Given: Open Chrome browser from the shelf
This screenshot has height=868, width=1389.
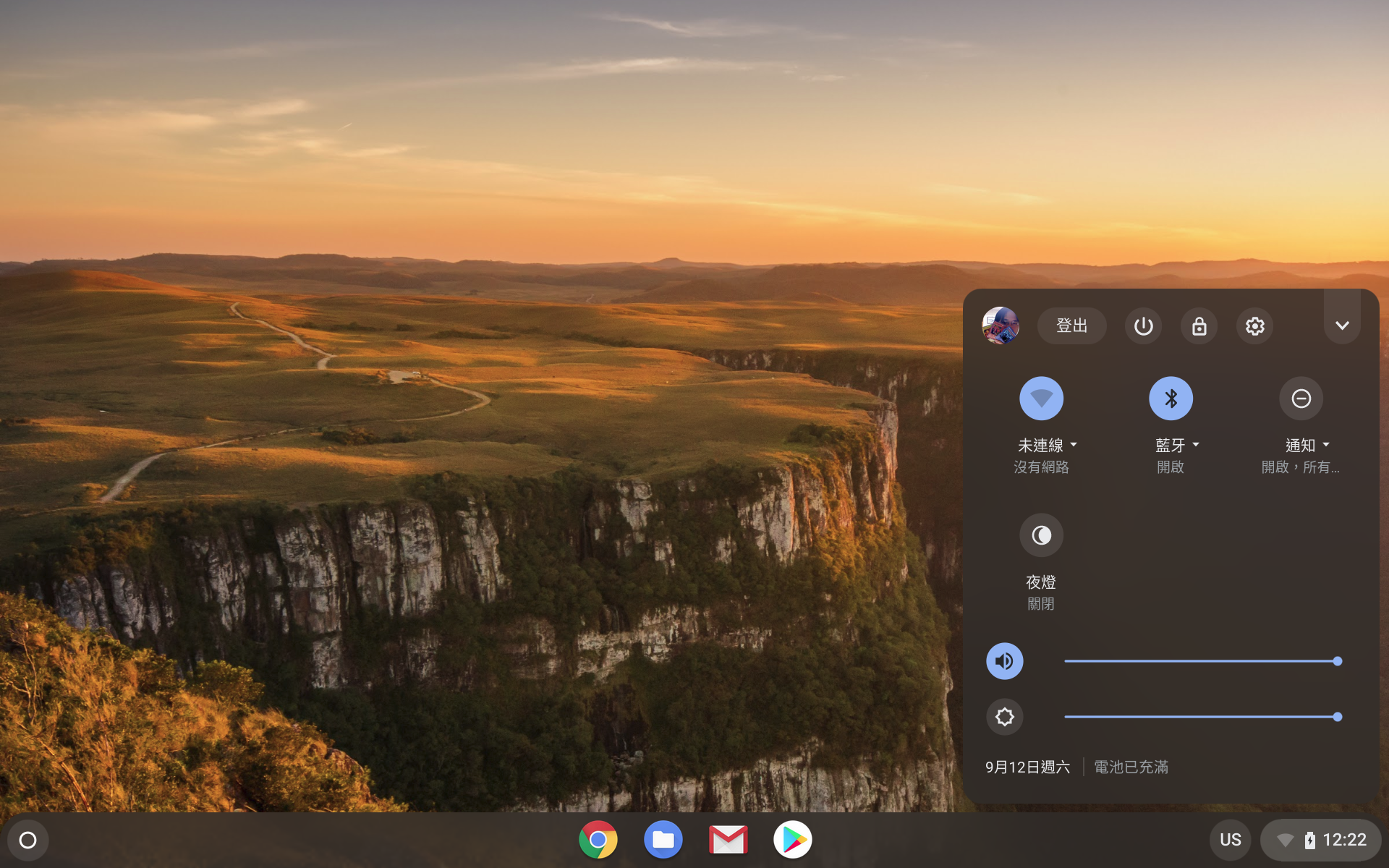Looking at the screenshot, I should click(x=598, y=840).
